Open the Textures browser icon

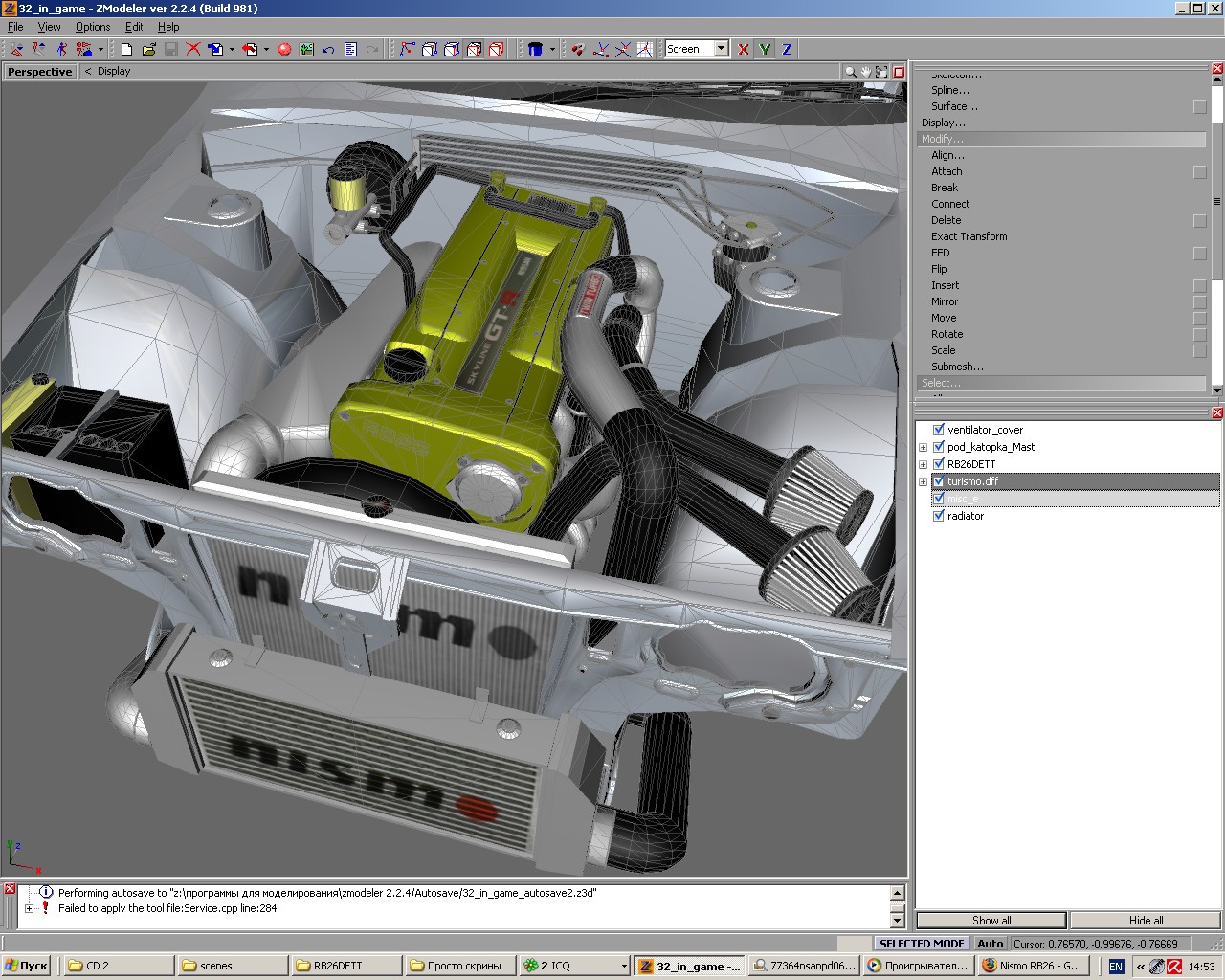coord(306,49)
